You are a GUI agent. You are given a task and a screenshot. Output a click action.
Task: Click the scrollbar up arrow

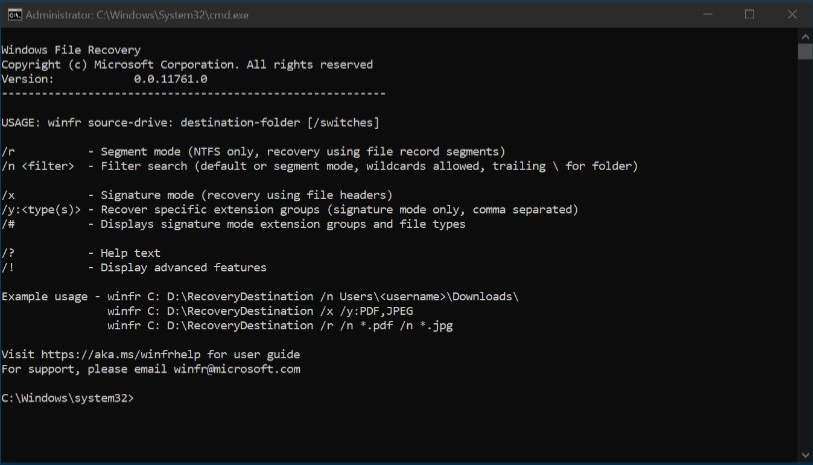(x=805, y=37)
